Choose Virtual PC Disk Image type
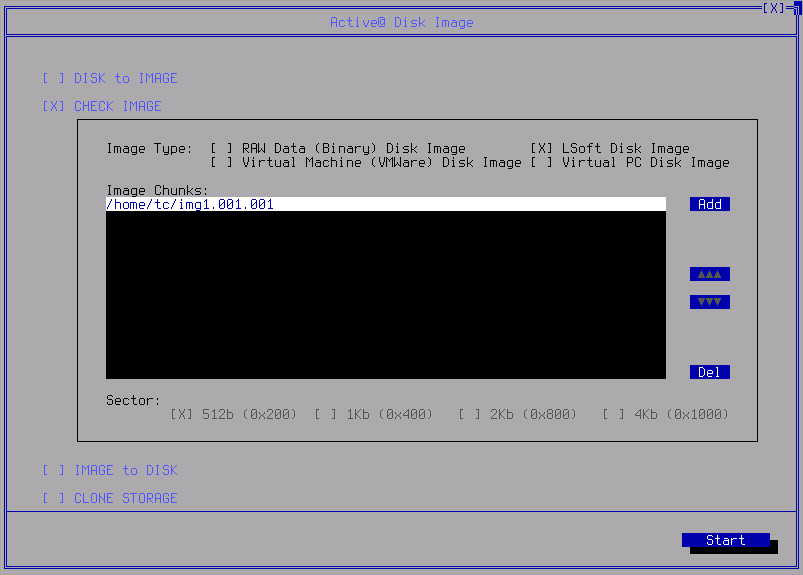Image resolution: width=803 pixels, height=575 pixels. pos(630,163)
